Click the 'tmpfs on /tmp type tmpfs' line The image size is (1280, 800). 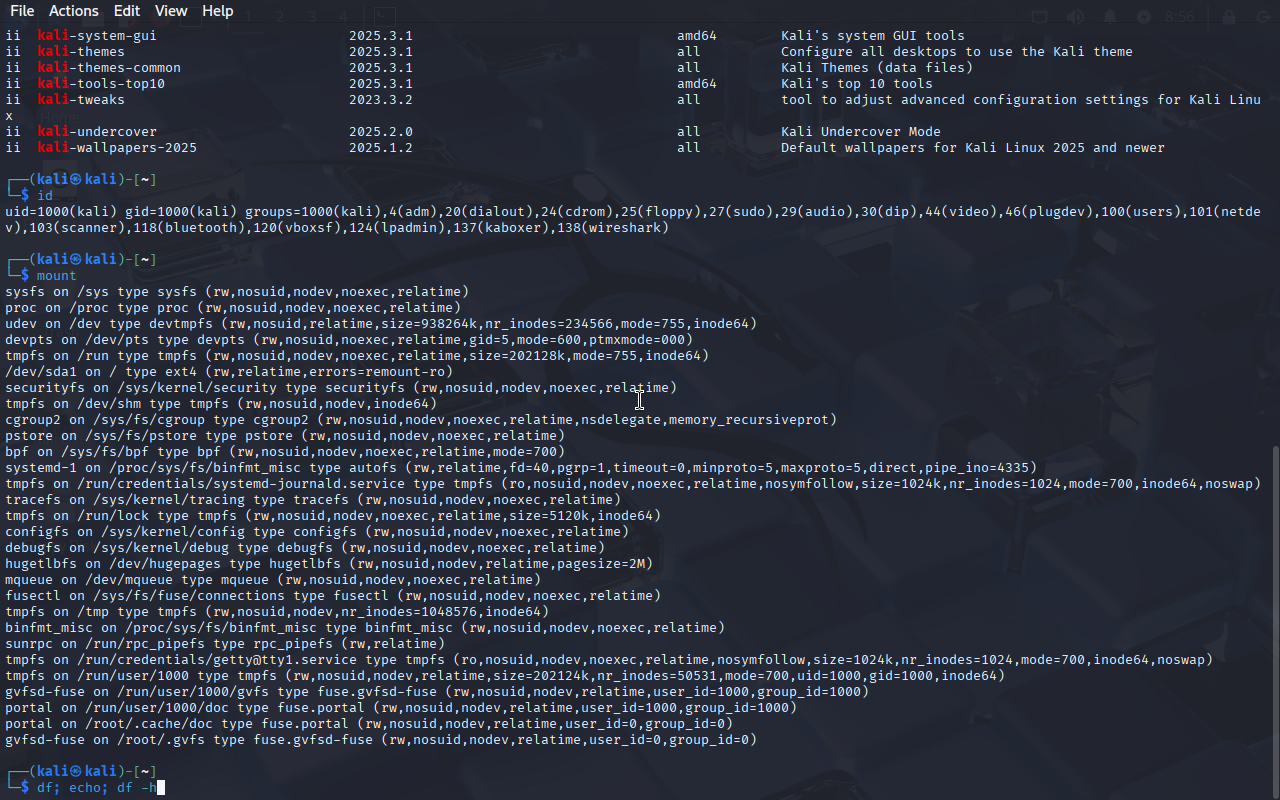277,612
